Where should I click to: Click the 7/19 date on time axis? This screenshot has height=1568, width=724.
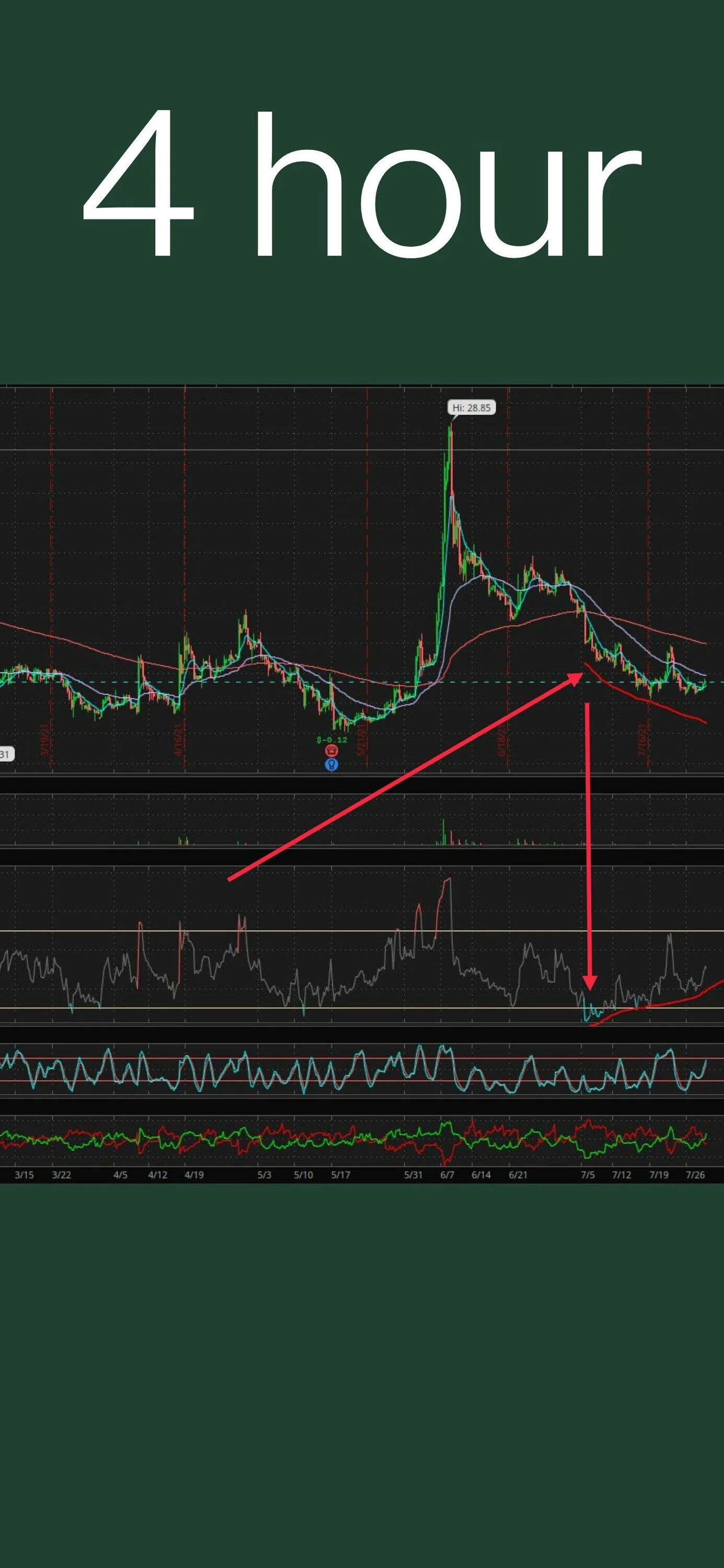click(x=659, y=1175)
